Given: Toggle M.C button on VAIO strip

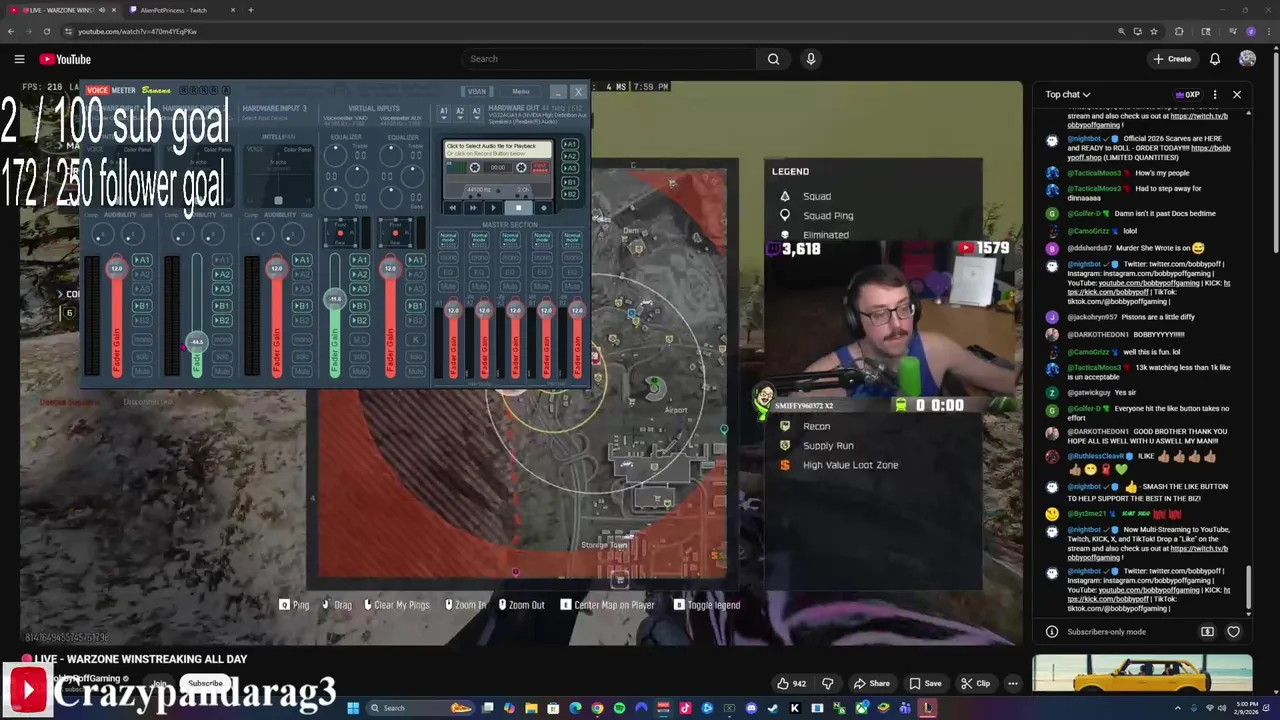Looking at the screenshot, I should coord(359,339).
